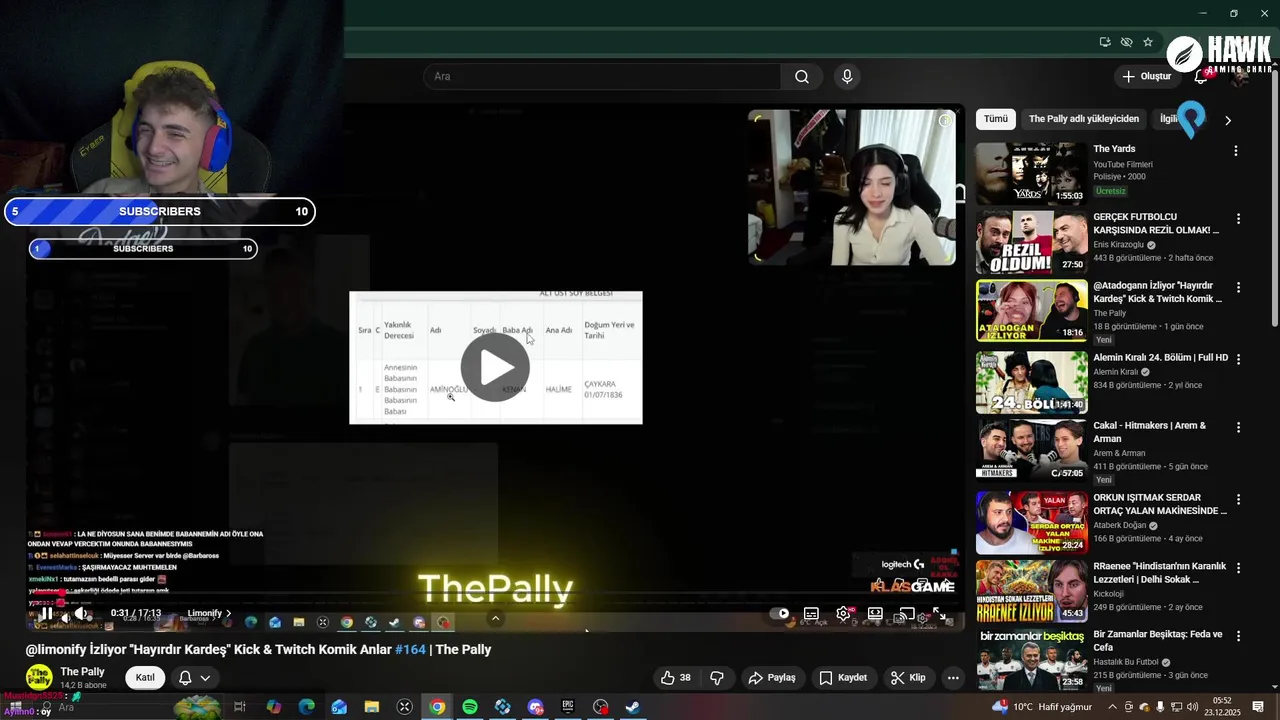Screen dimensions: 1280x720
Task: Open options for Cakal Hitmakers video
Action: tap(1238, 427)
